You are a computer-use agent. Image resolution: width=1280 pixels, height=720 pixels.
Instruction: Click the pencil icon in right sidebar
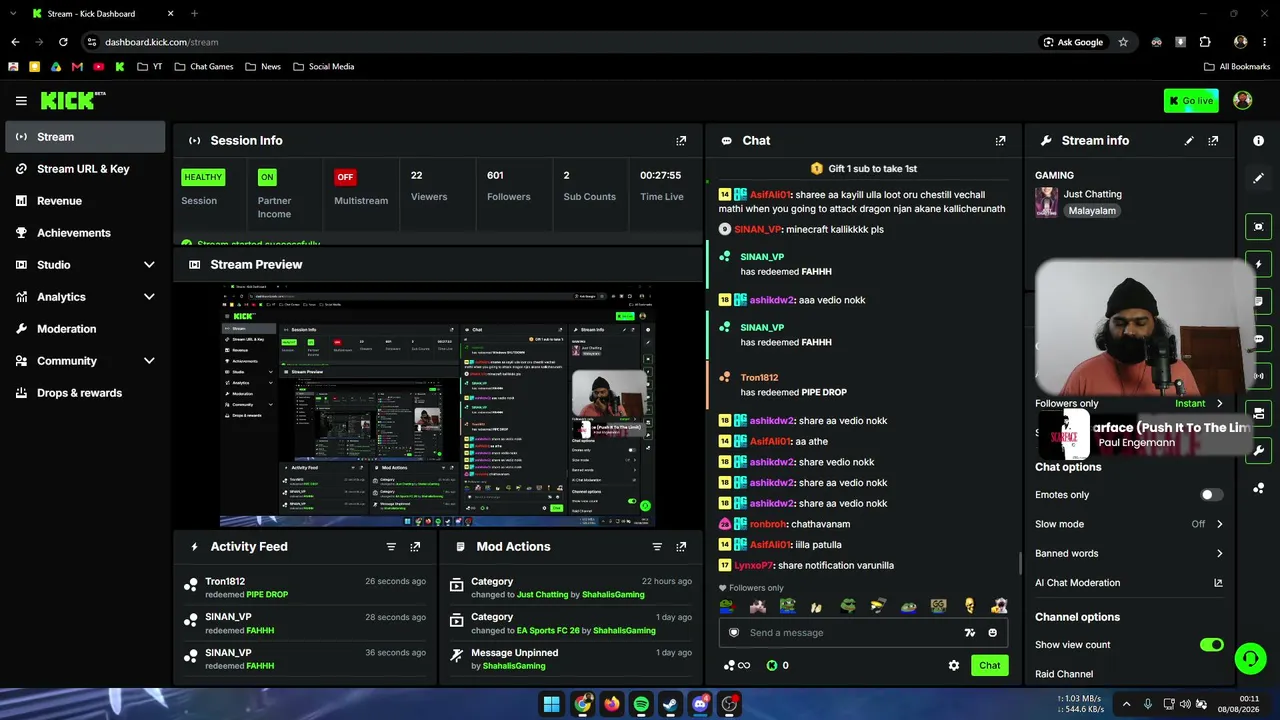tap(1259, 178)
